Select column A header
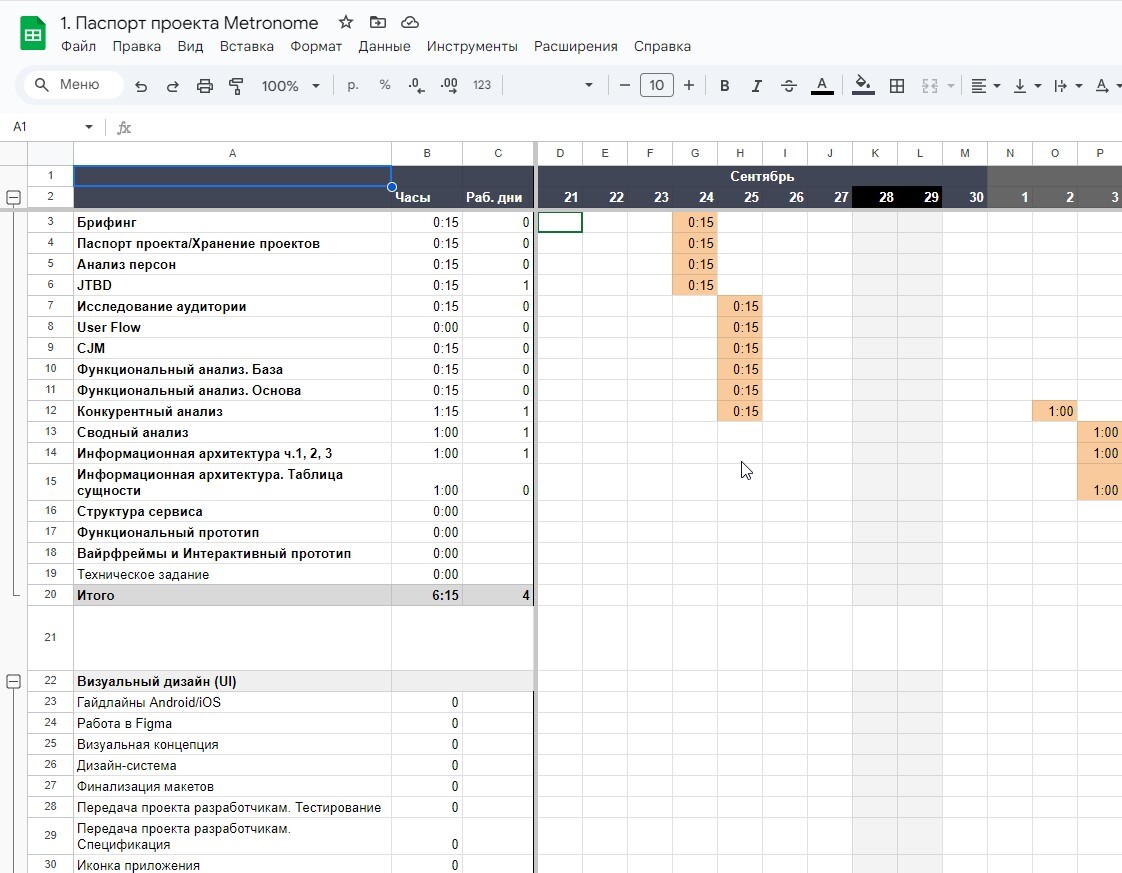This screenshot has height=873, width=1122. [x=233, y=153]
